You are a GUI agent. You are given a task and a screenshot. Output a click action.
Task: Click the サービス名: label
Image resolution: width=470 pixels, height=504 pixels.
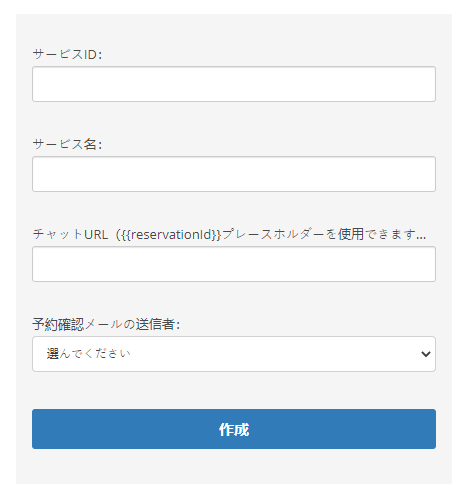click(x=67, y=144)
